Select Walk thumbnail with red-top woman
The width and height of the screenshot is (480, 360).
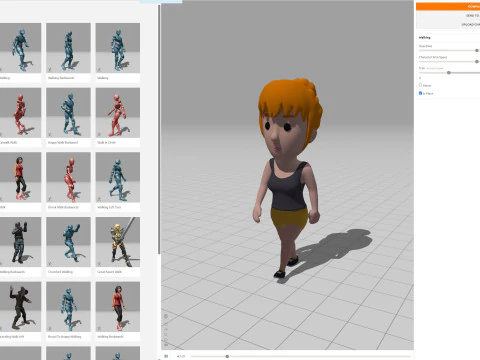click(20, 177)
